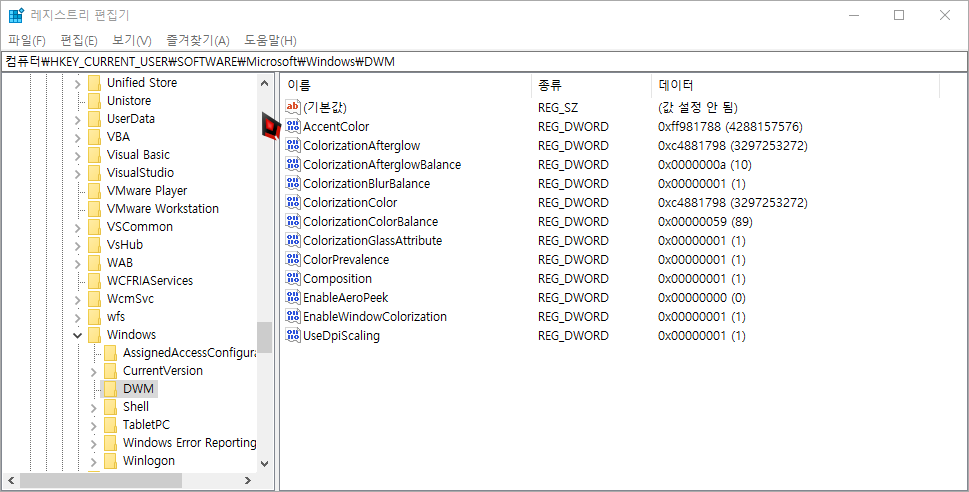Expand the WcmSvc key
Screen dimensions: 969x492
pos(77,299)
